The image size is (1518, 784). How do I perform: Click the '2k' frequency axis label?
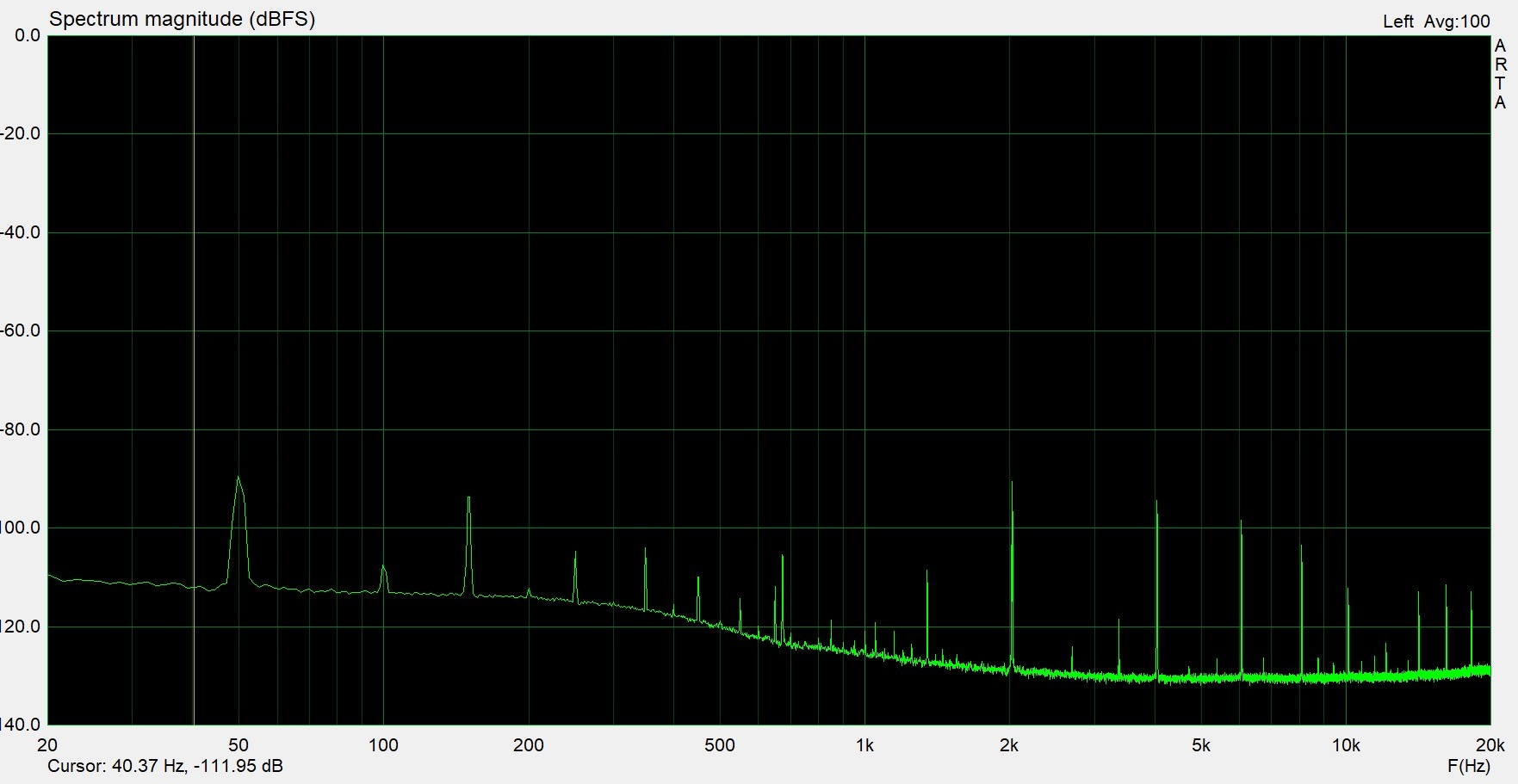click(x=1009, y=745)
